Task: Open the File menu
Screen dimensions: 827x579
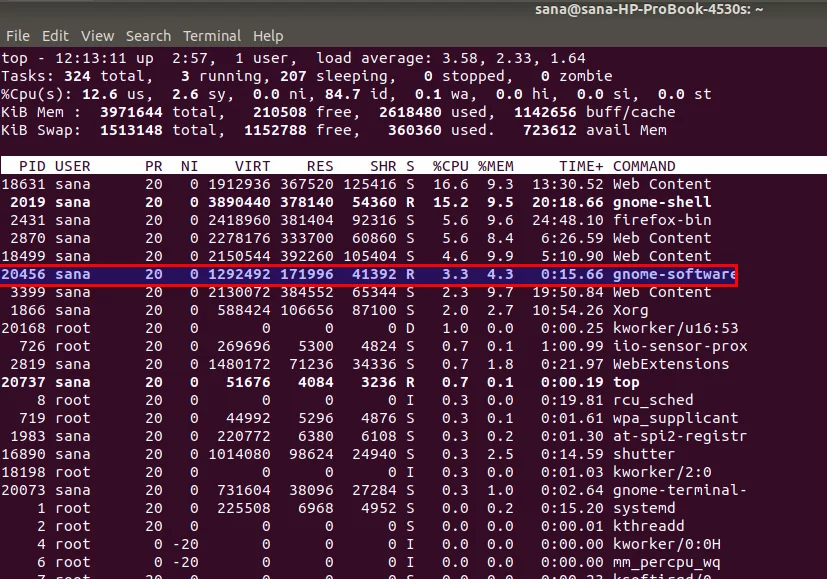Action: point(18,36)
